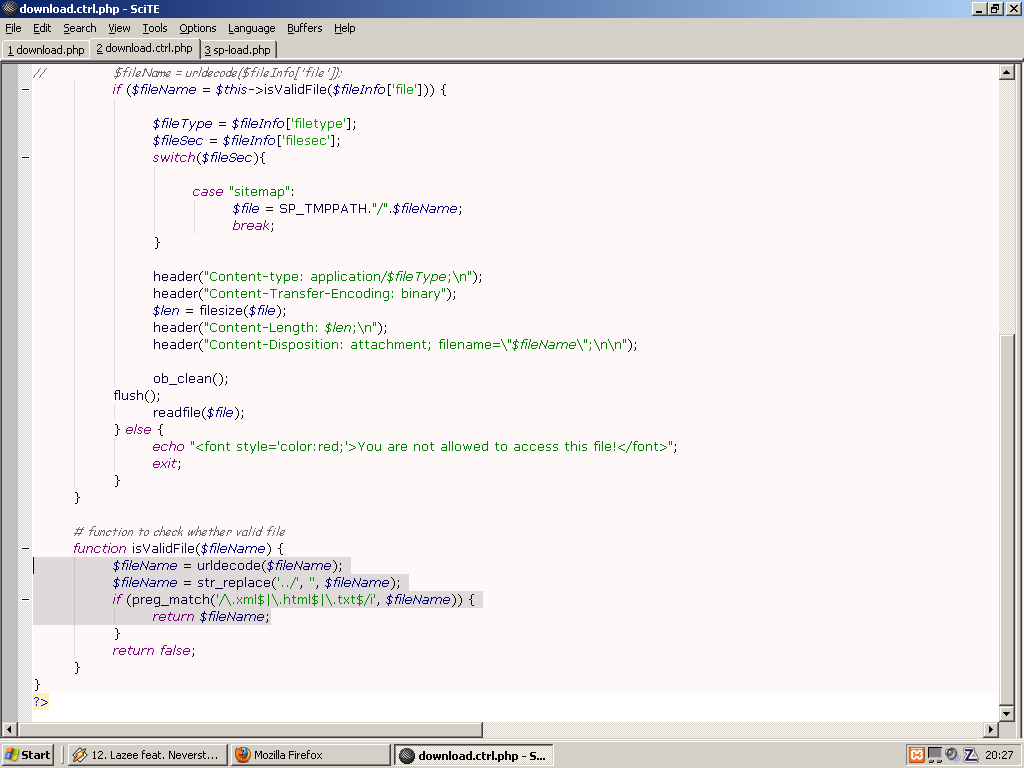Click the str_replace('../' line

[256, 583]
